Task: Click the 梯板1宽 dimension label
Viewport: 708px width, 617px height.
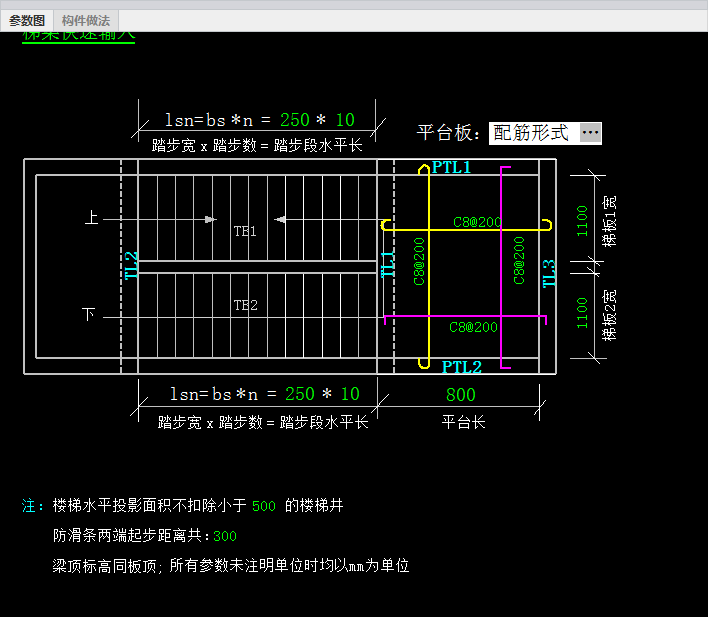Action: pos(610,221)
